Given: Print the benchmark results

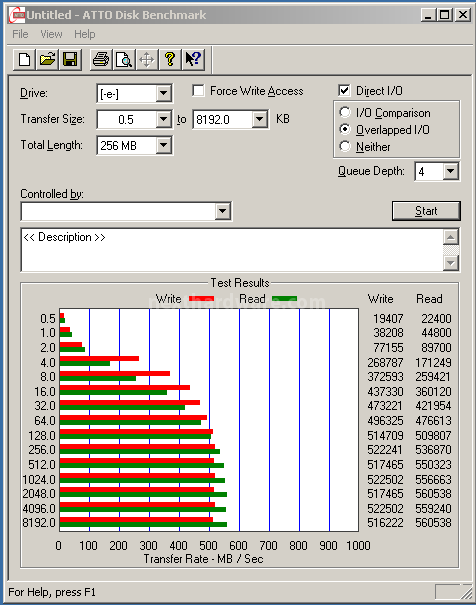Looking at the screenshot, I should click(x=101, y=60).
